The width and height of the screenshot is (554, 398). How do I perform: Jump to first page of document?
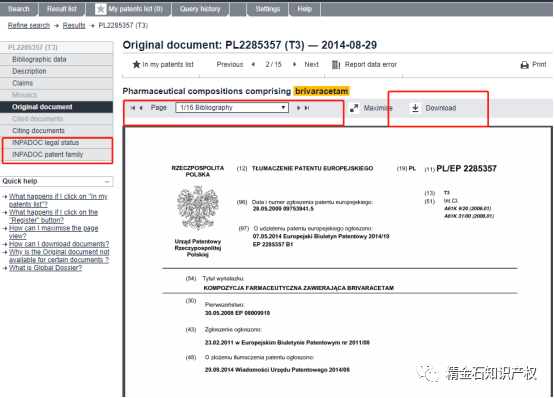coord(133,108)
